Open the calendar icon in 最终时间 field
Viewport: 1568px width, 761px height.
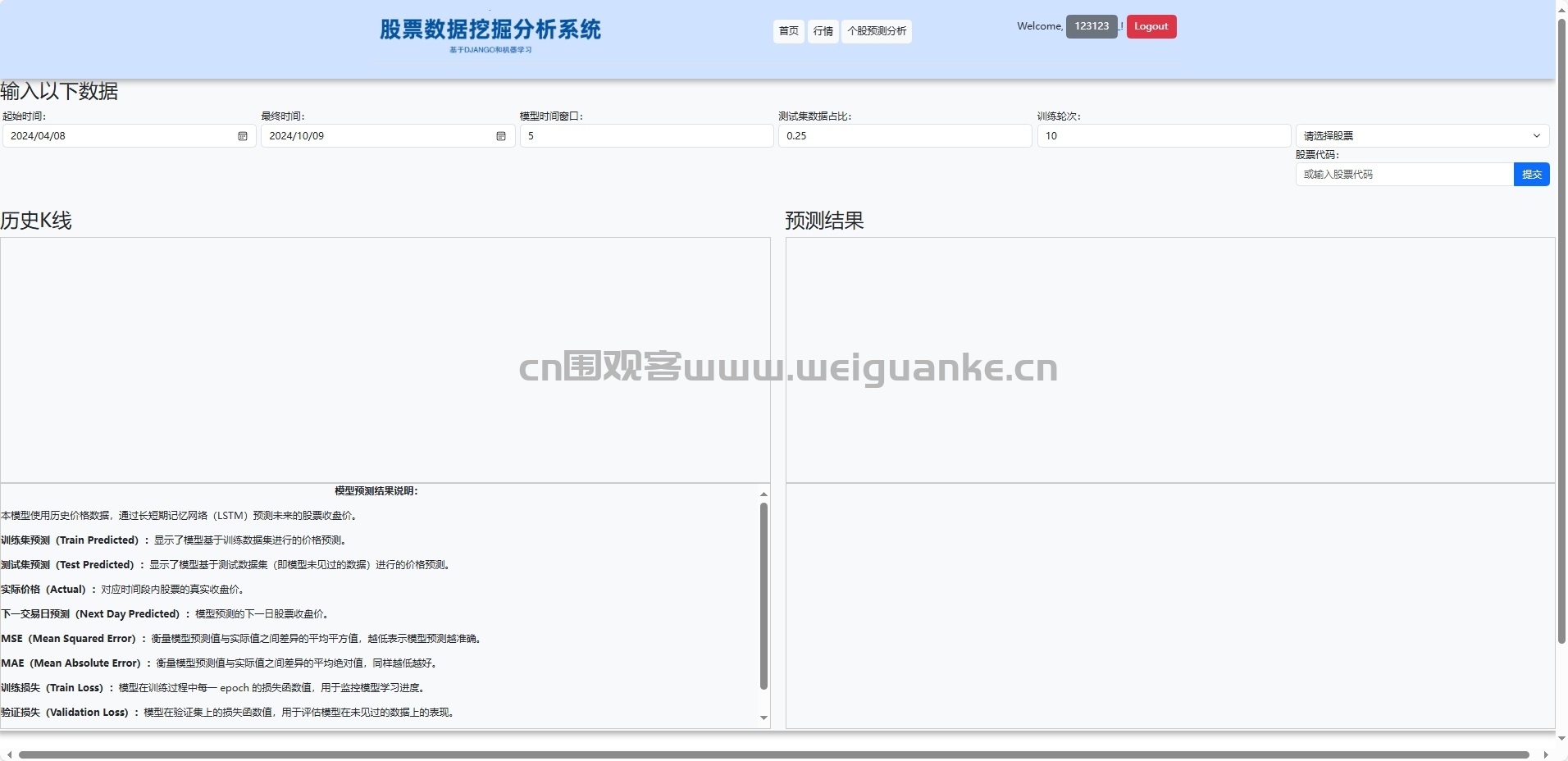[501, 136]
